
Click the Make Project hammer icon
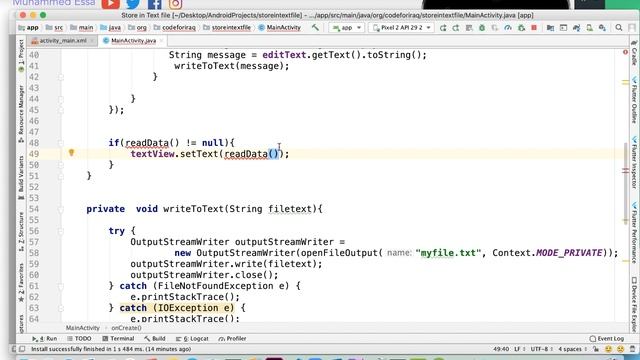(315, 28)
